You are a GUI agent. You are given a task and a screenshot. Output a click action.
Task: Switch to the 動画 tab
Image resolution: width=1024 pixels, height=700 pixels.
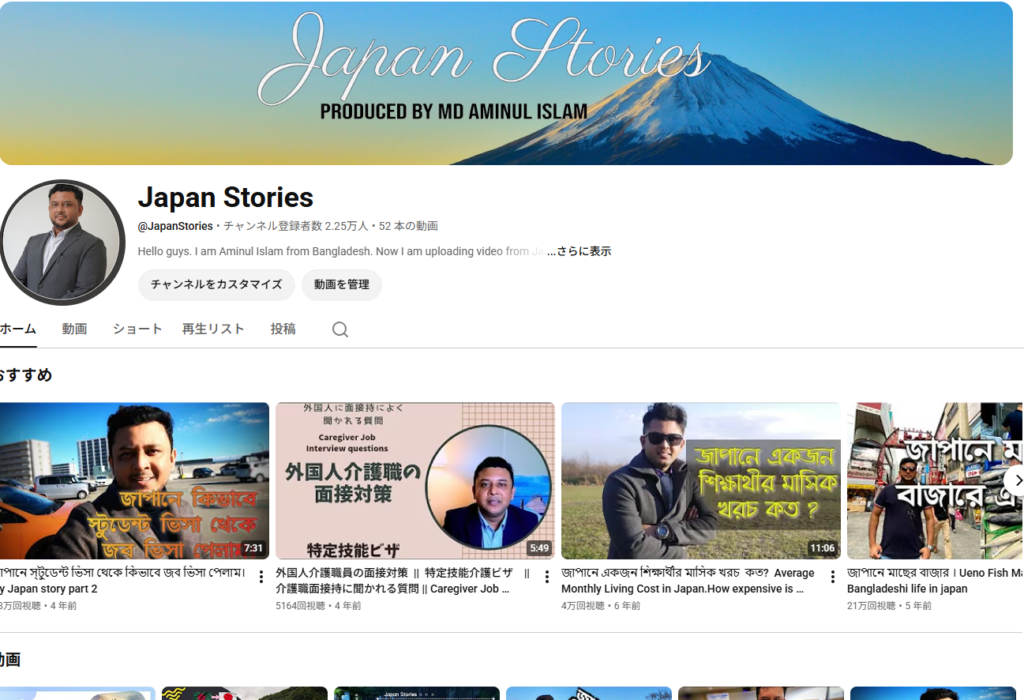pos(74,329)
